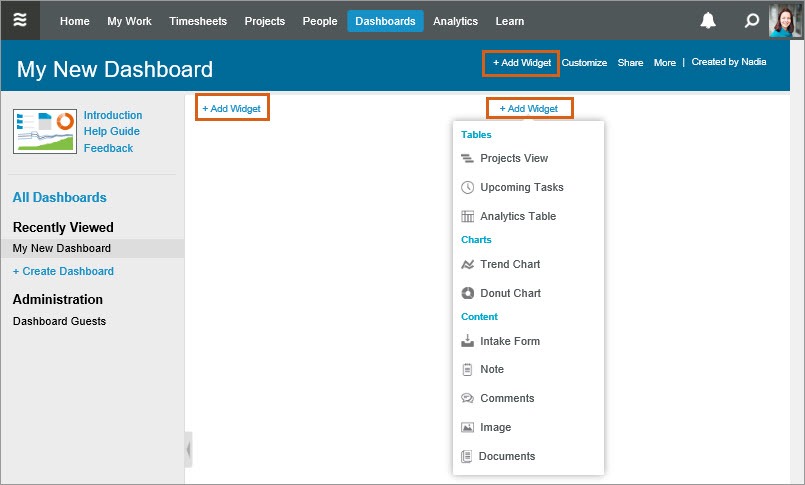Click the Intake Form icon
Viewport: 805px width, 485px height.
(467, 341)
